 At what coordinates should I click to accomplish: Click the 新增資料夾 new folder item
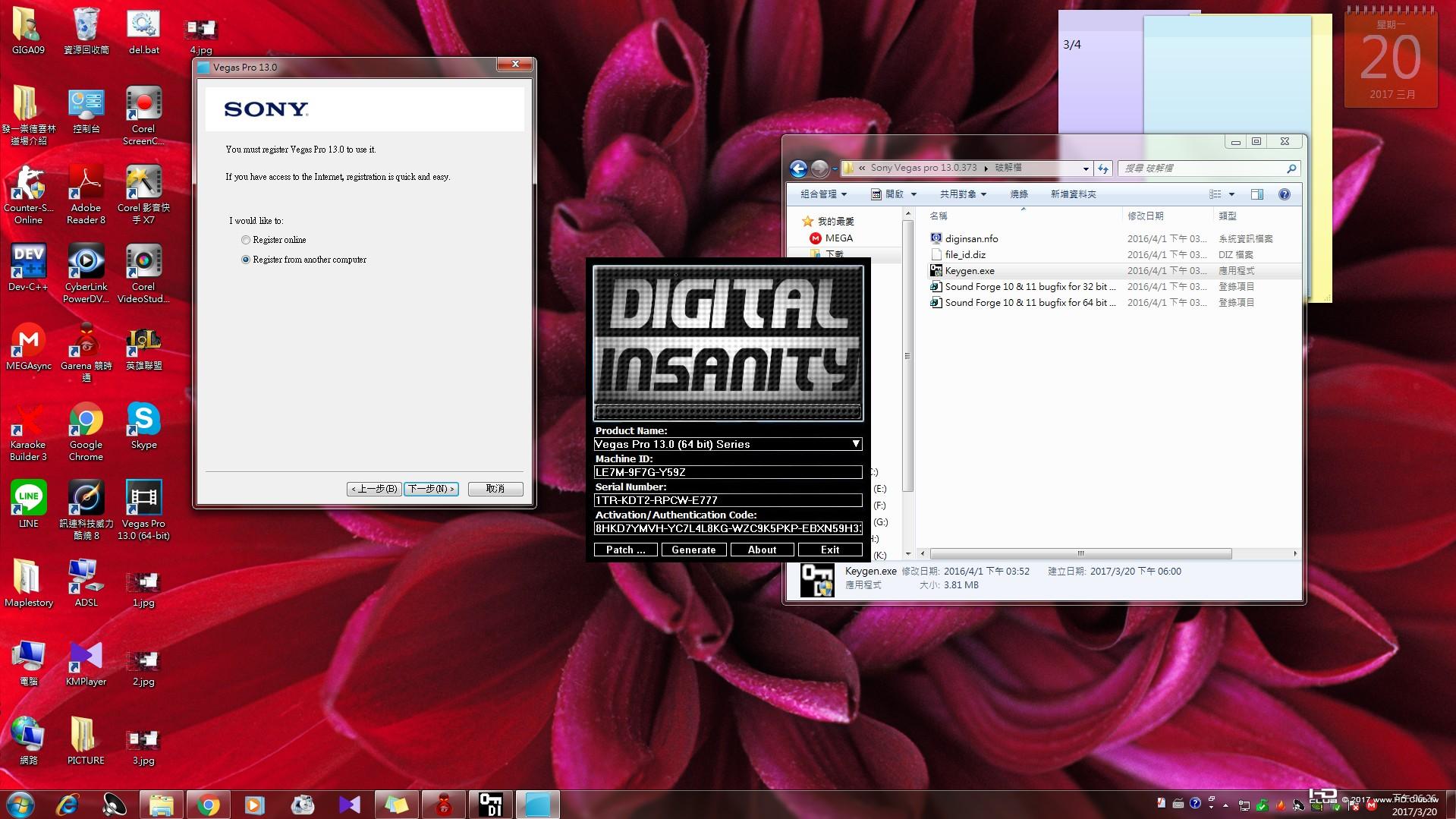click(x=1073, y=194)
